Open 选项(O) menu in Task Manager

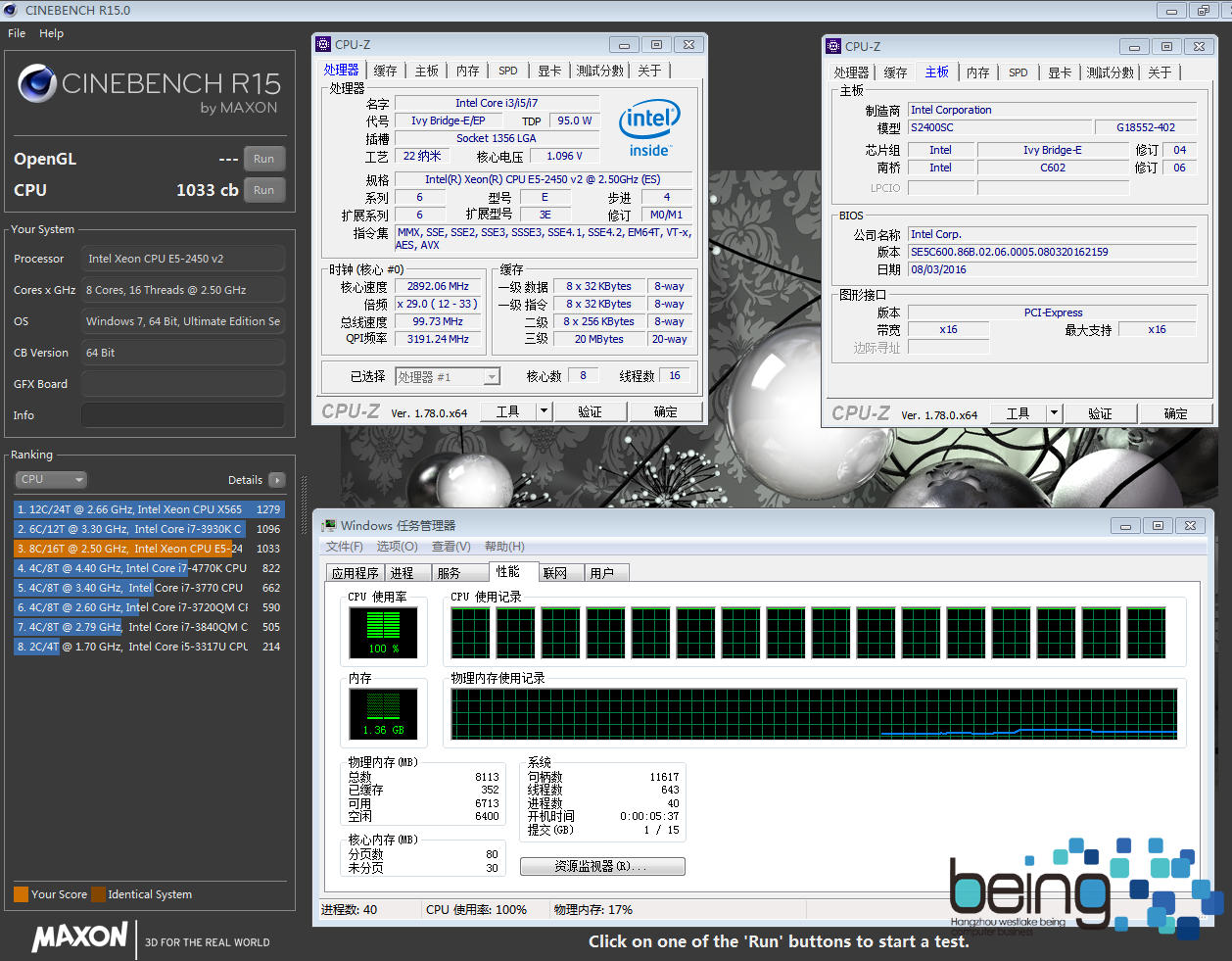pos(398,547)
